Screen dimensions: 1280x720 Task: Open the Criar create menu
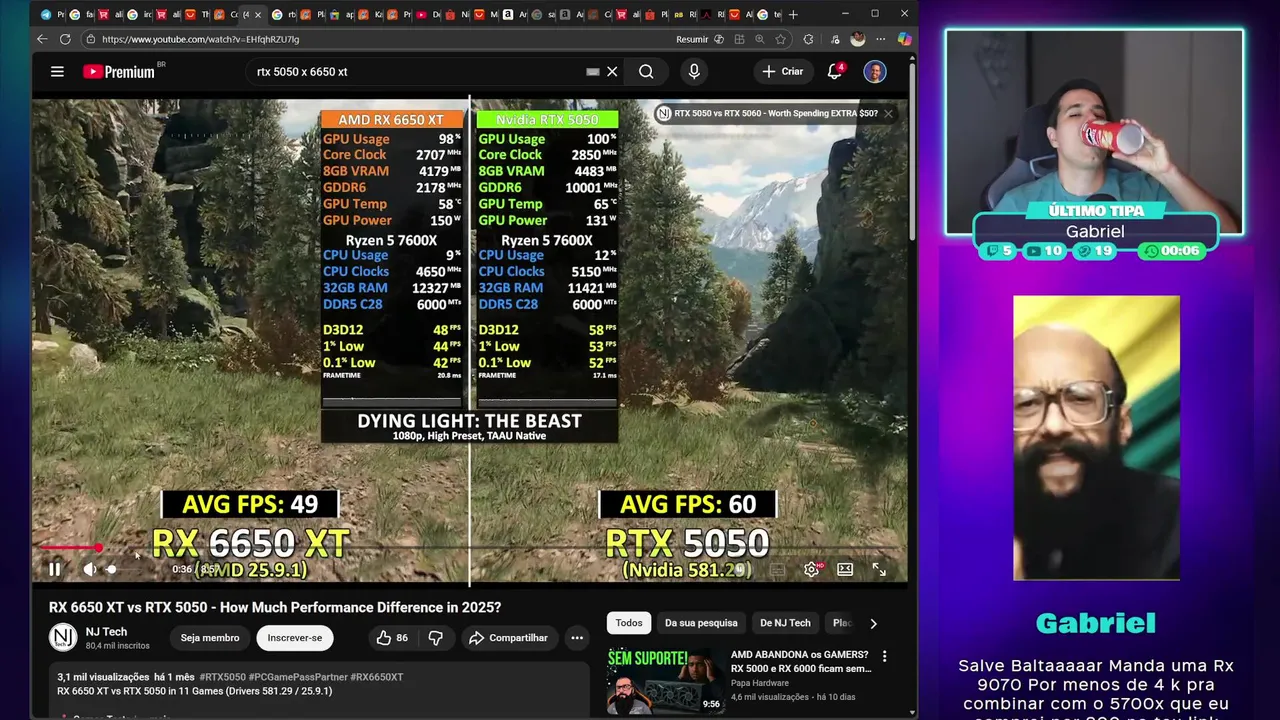coord(783,72)
